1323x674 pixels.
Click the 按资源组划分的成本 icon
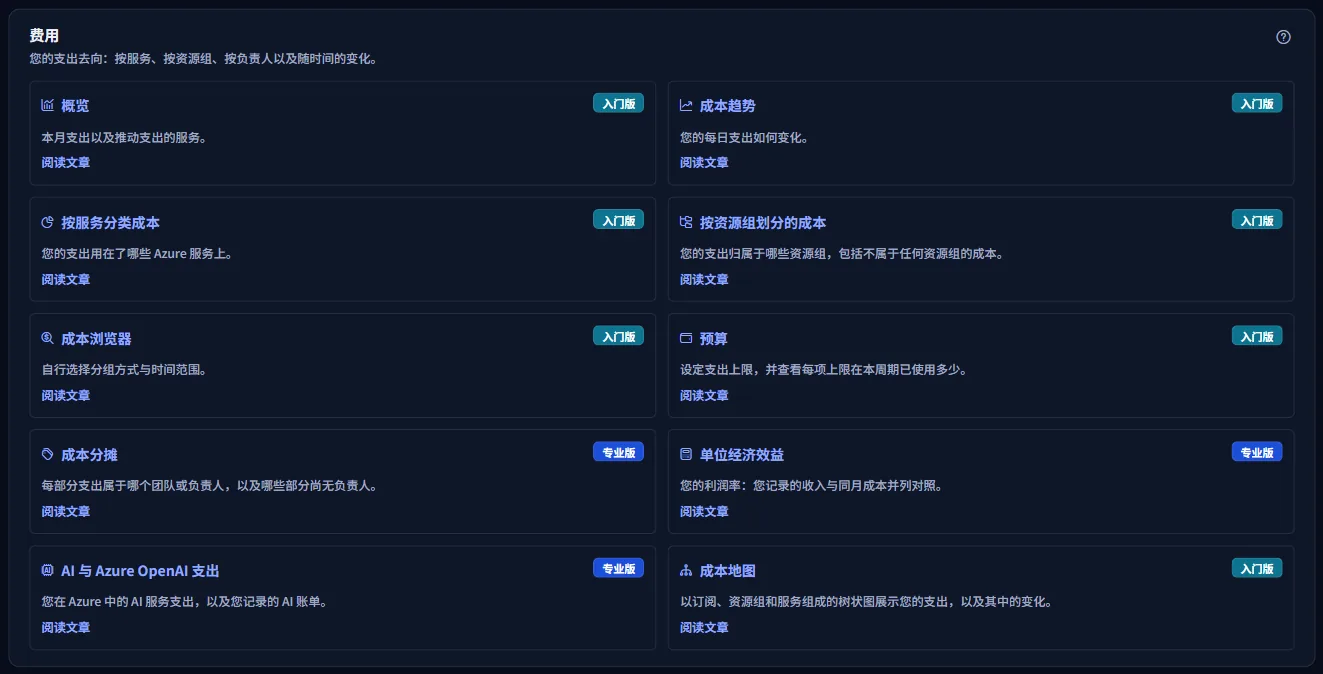[686, 222]
